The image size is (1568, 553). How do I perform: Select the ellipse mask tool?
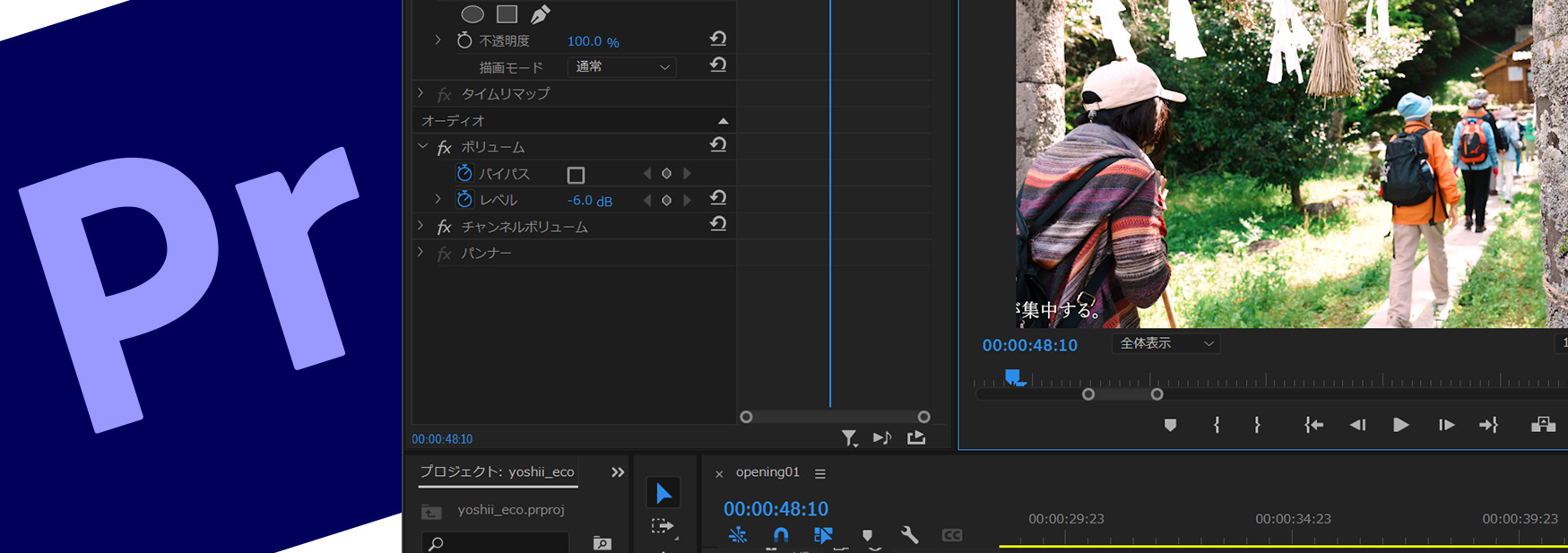[x=472, y=14]
